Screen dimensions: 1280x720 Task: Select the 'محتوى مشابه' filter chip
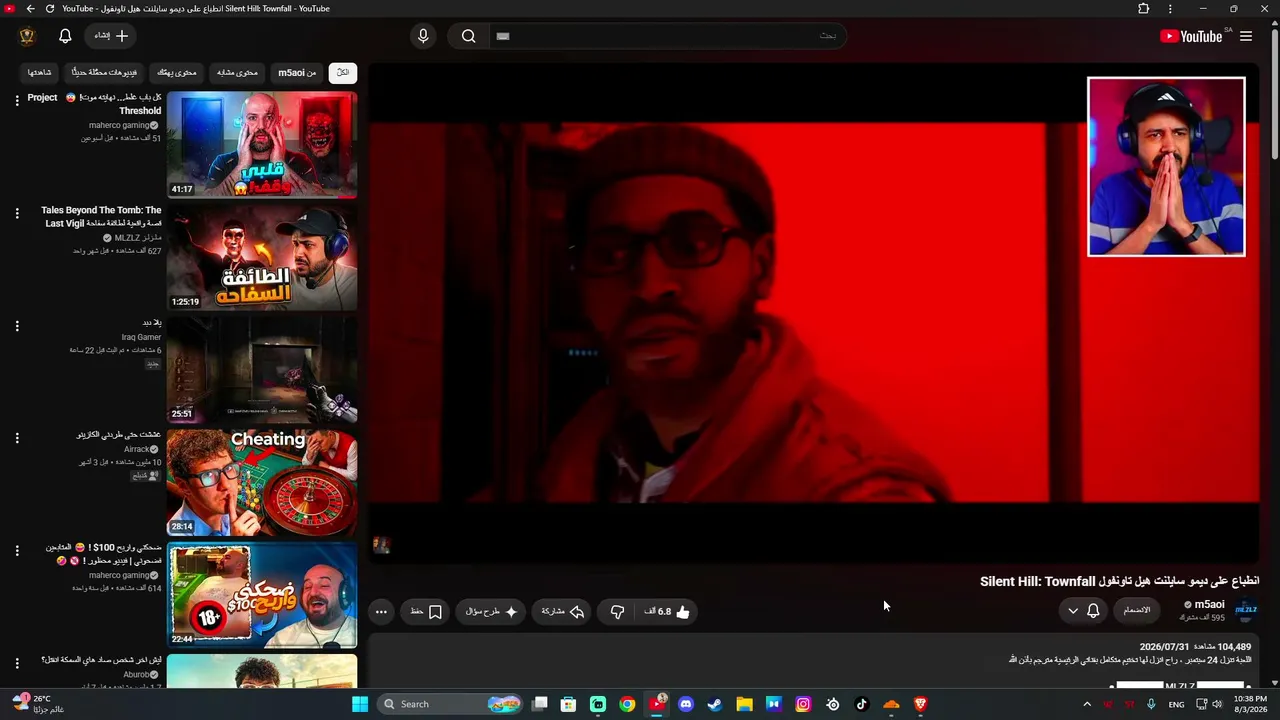point(237,72)
